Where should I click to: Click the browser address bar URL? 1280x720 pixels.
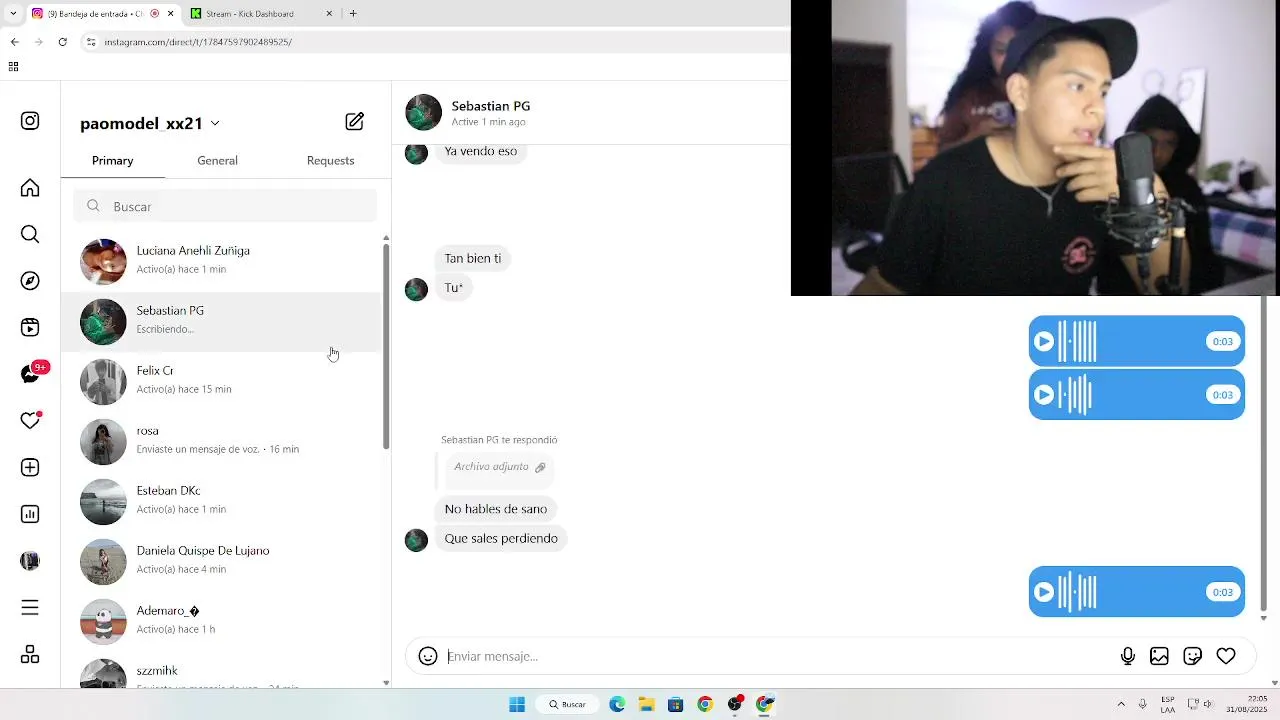(198, 42)
